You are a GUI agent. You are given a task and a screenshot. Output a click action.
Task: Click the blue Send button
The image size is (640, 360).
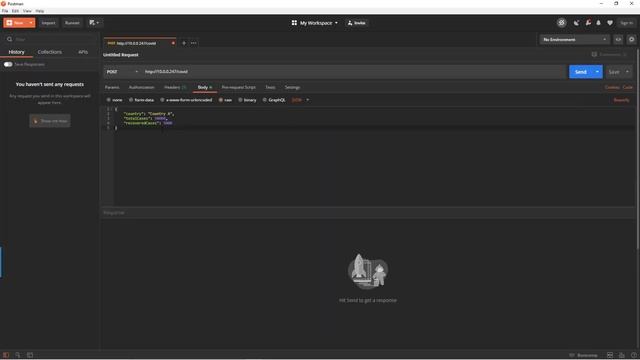[580, 72]
